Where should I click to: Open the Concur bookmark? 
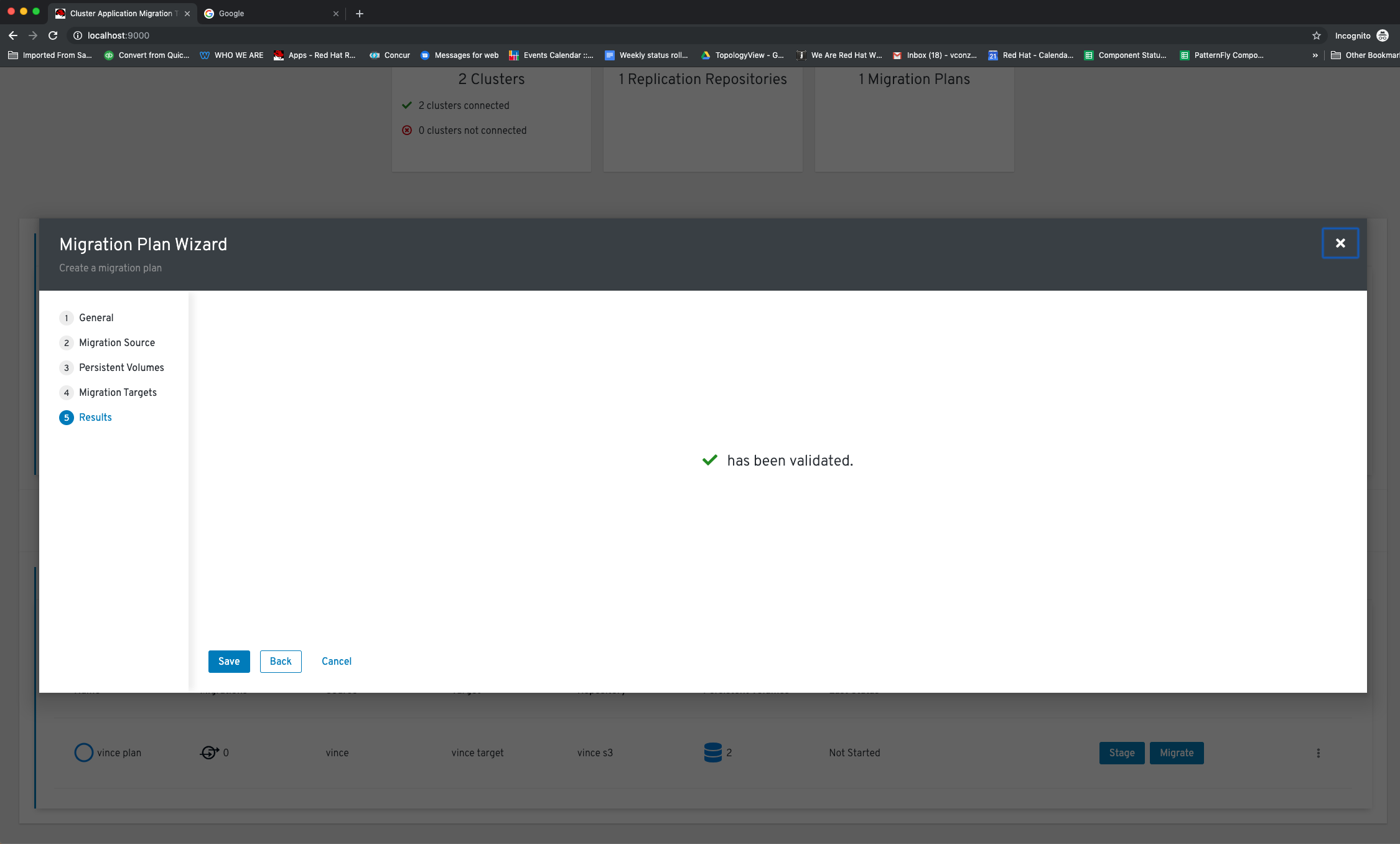[390, 55]
